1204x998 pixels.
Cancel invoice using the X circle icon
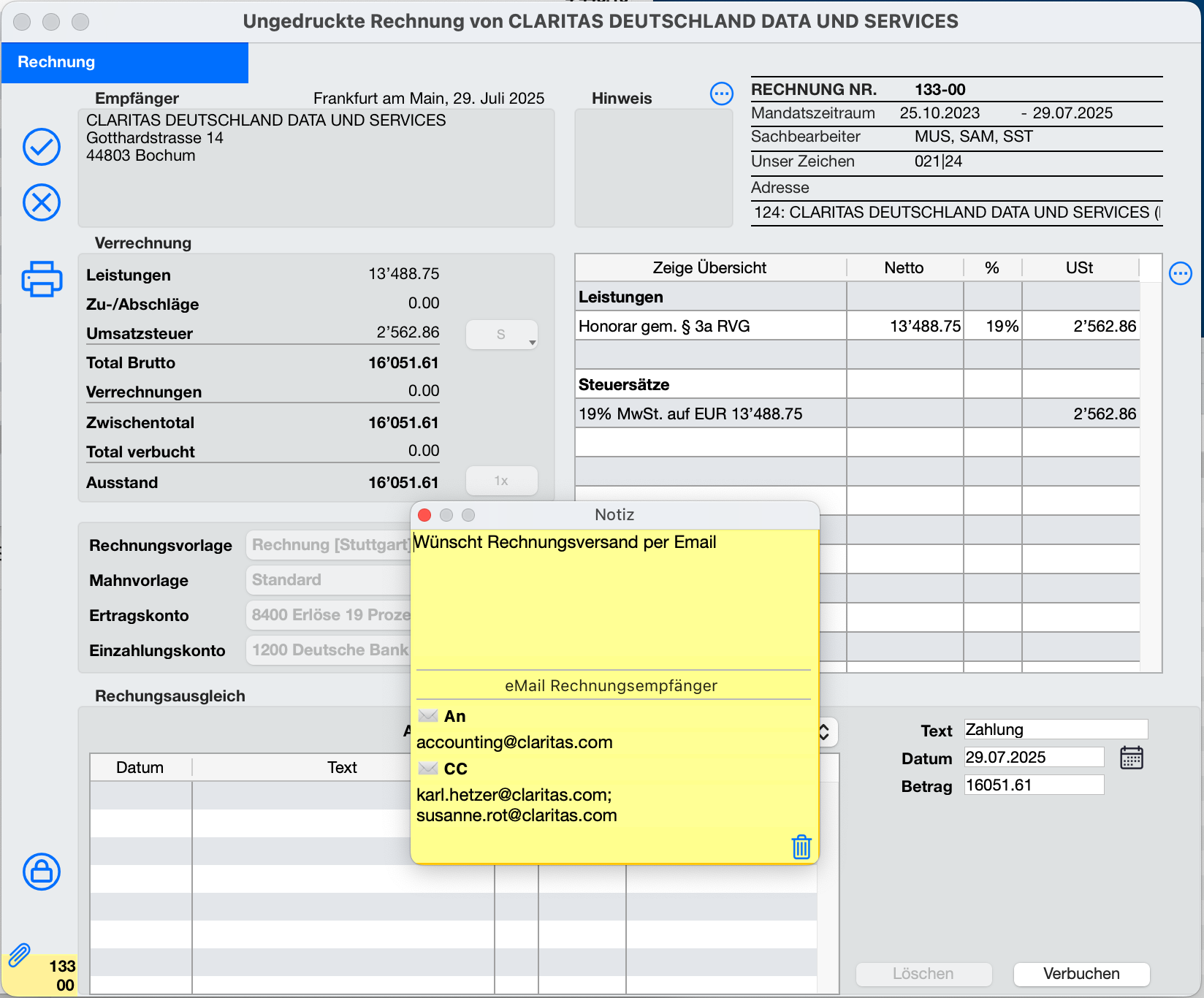pos(42,202)
